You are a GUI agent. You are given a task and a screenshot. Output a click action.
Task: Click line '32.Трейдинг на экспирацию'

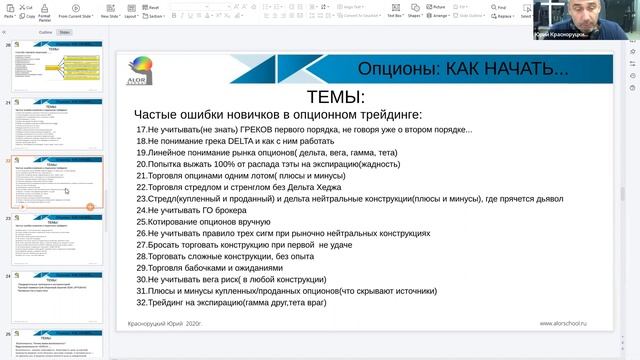coord(231,303)
